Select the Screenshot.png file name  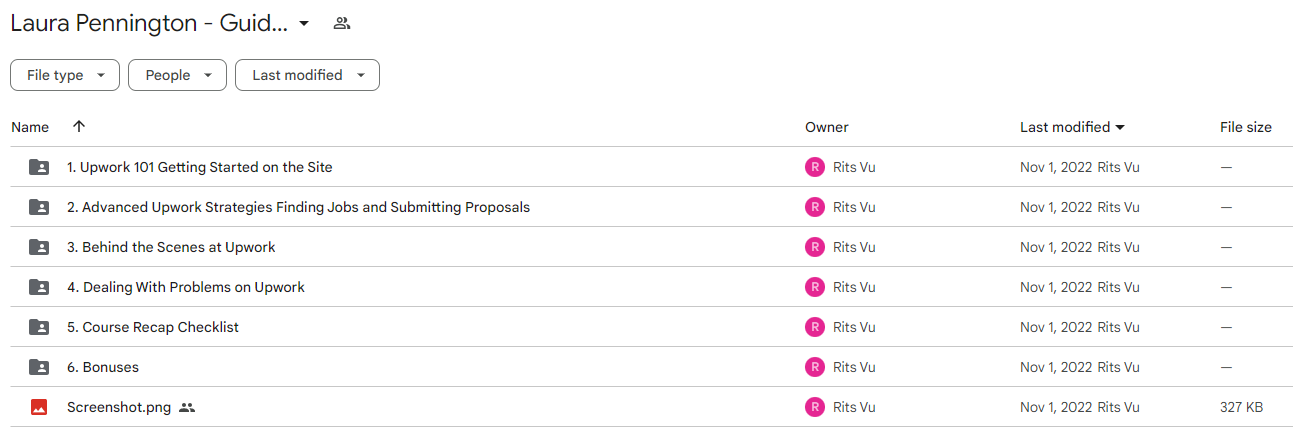(x=119, y=407)
